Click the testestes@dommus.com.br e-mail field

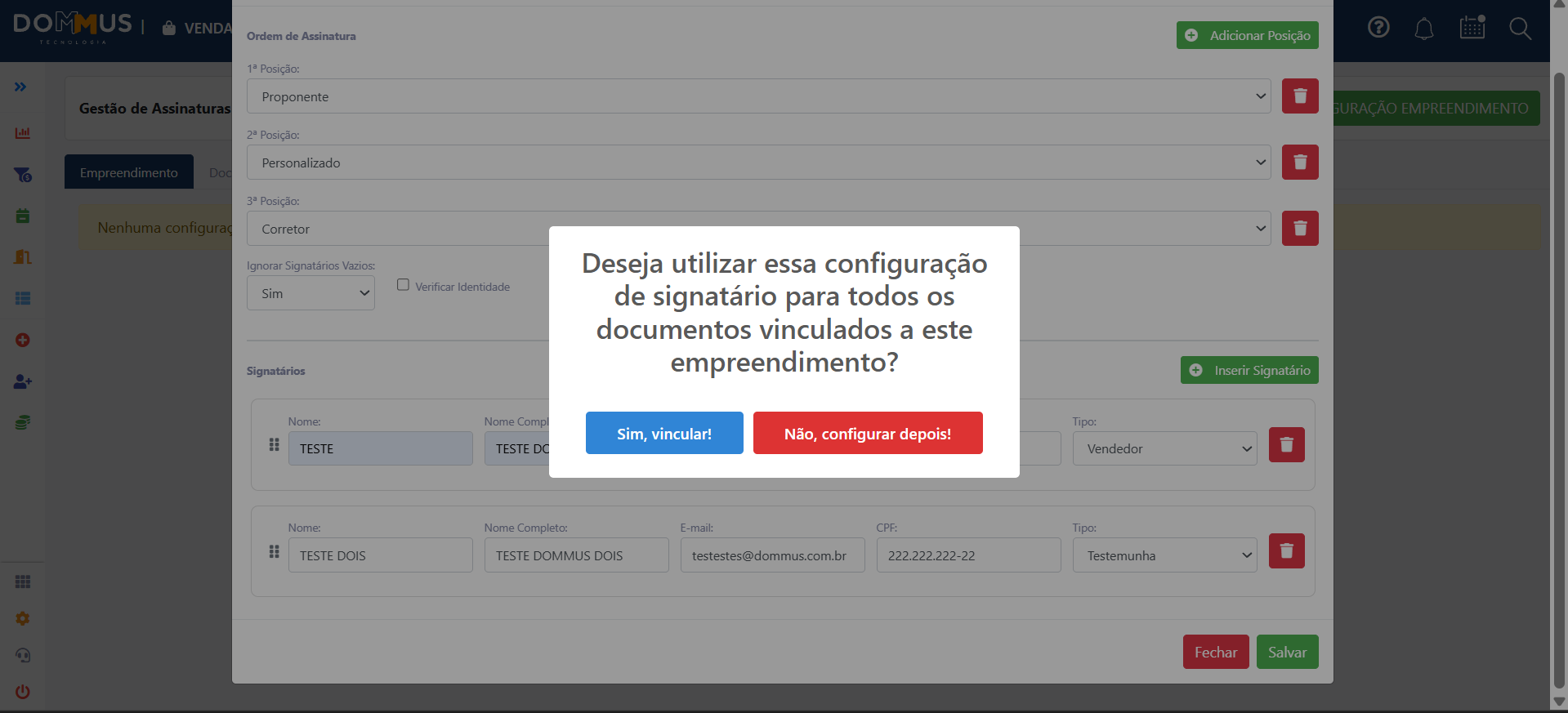[x=772, y=555]
